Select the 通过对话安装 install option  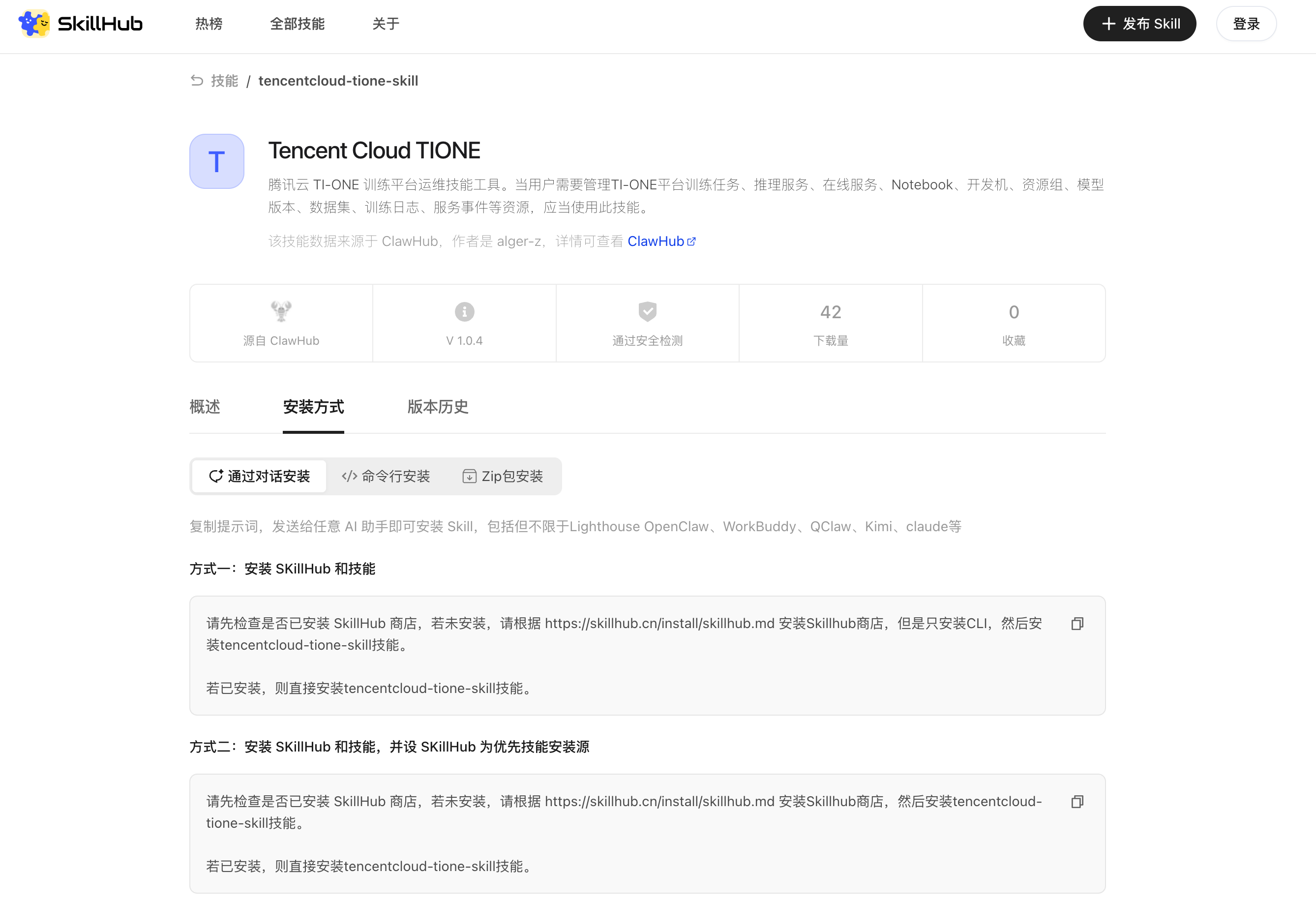coord(259,477)
